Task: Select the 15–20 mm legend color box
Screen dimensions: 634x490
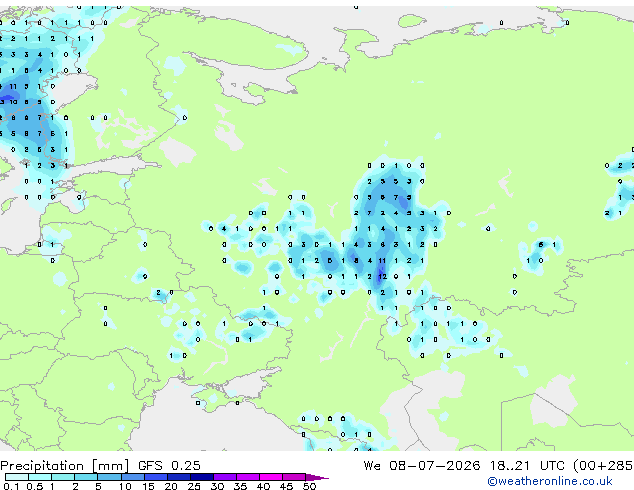Action: point(155,477)
